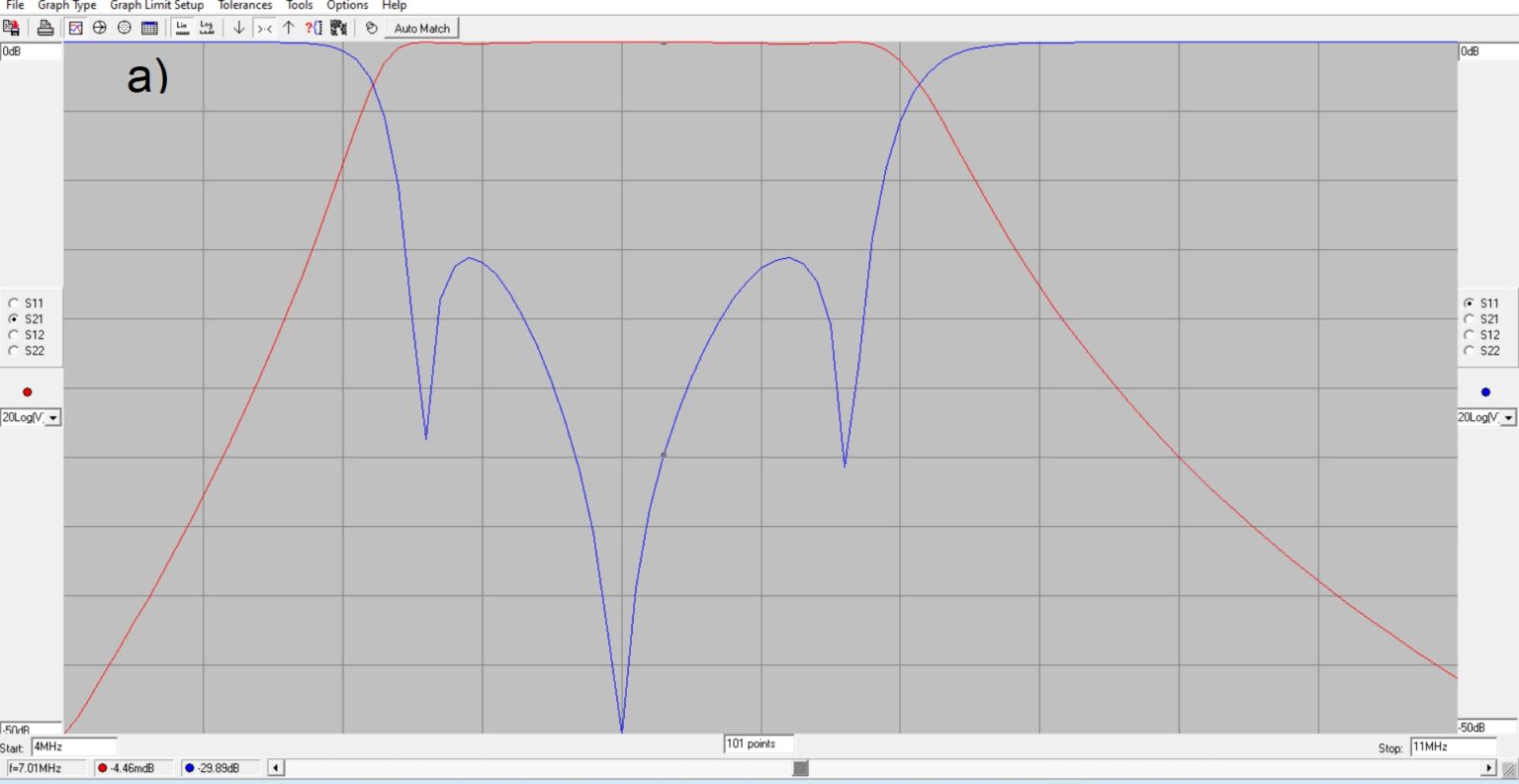
Task: Open the right 20Log(V) scale dropdown
Action: pyautogui.click(x=1508, y=416)
